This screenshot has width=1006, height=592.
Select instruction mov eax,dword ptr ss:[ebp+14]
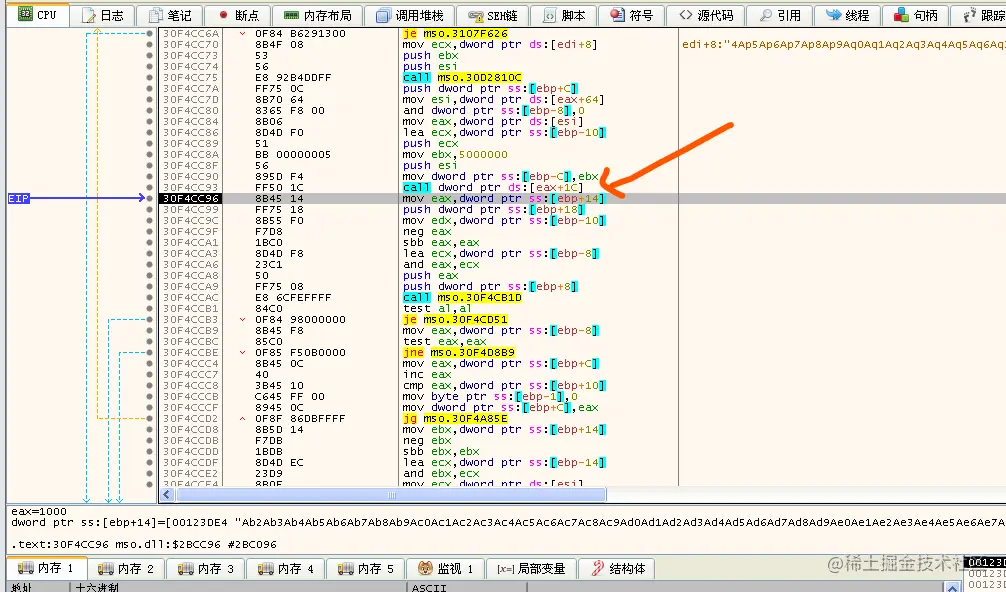[x=504, y=198]
